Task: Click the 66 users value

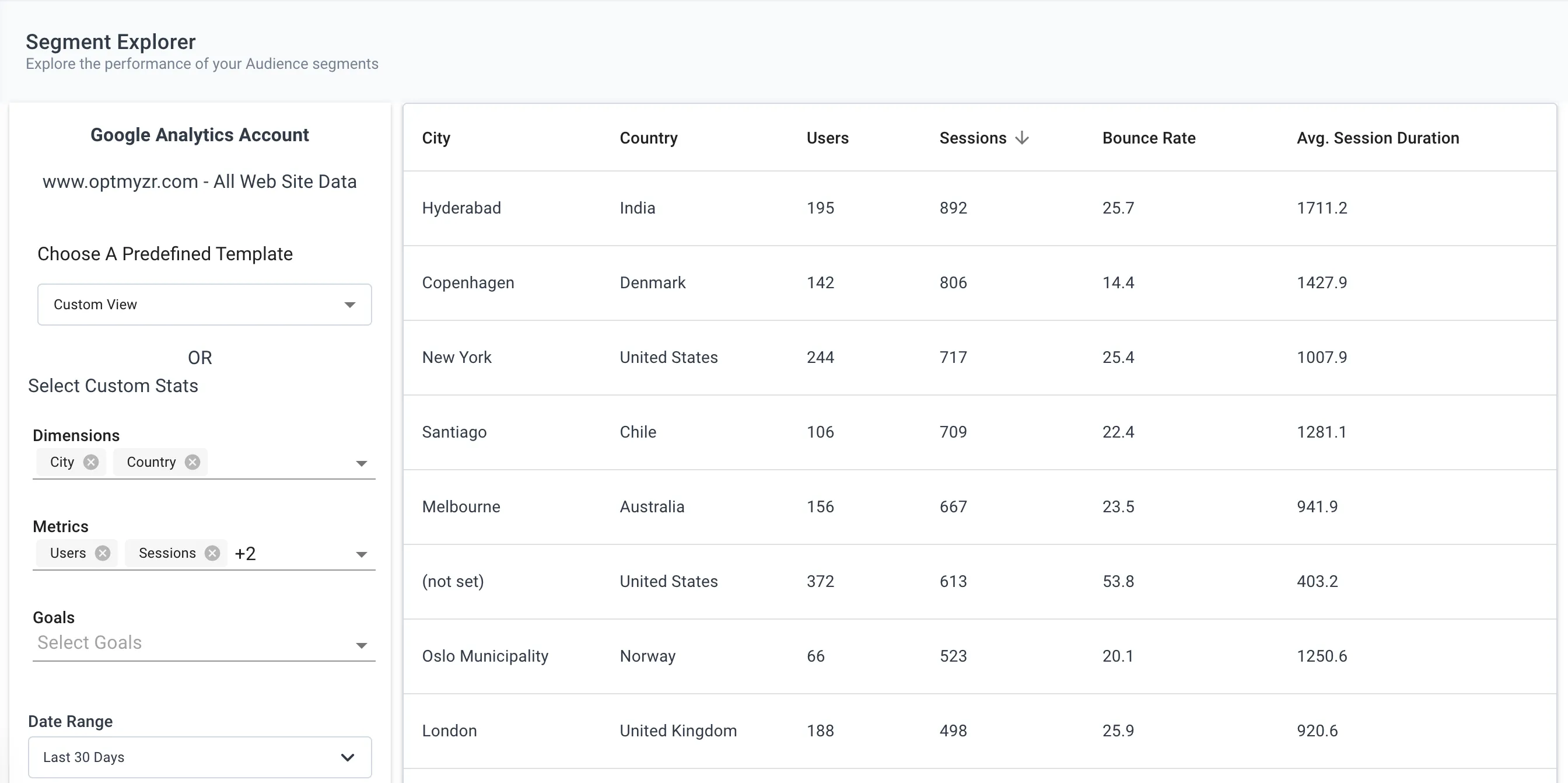Action: [815, 656]
